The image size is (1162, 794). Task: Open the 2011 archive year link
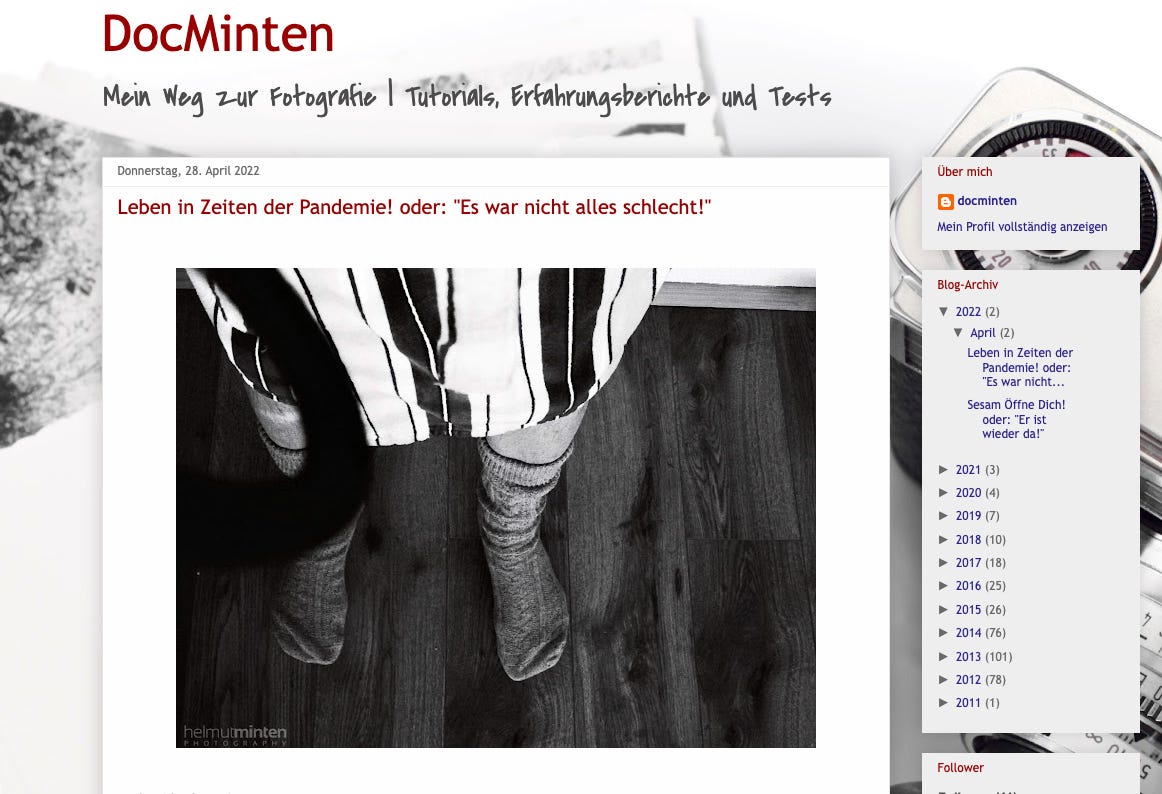pyautogui.click(x=968, y=703)
